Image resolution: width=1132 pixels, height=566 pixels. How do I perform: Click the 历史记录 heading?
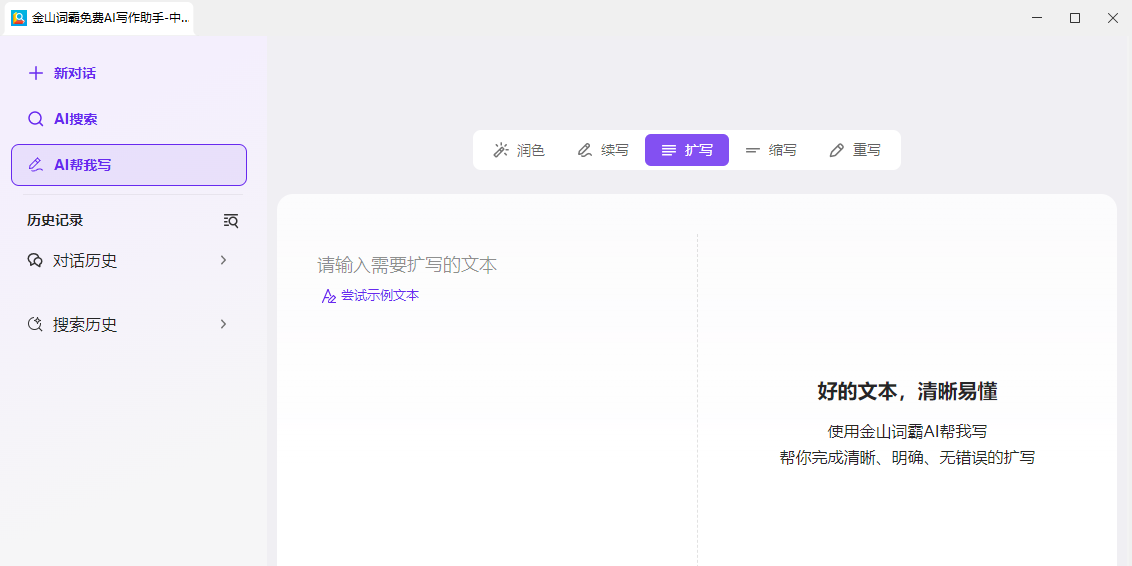[x=55, y=221]
